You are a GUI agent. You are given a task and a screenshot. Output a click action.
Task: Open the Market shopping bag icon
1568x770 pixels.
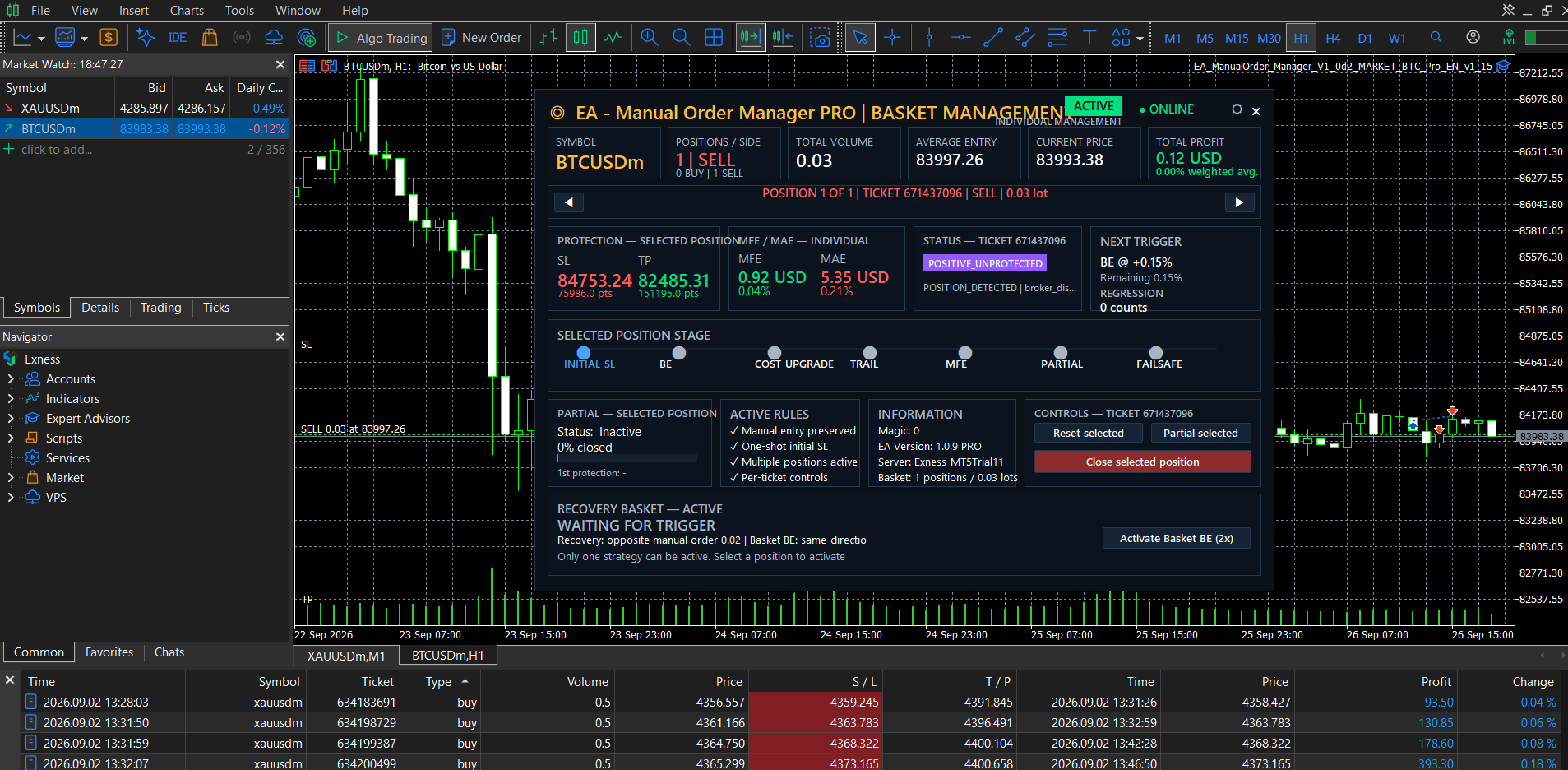pyautogui.click(x=210, y=38)
